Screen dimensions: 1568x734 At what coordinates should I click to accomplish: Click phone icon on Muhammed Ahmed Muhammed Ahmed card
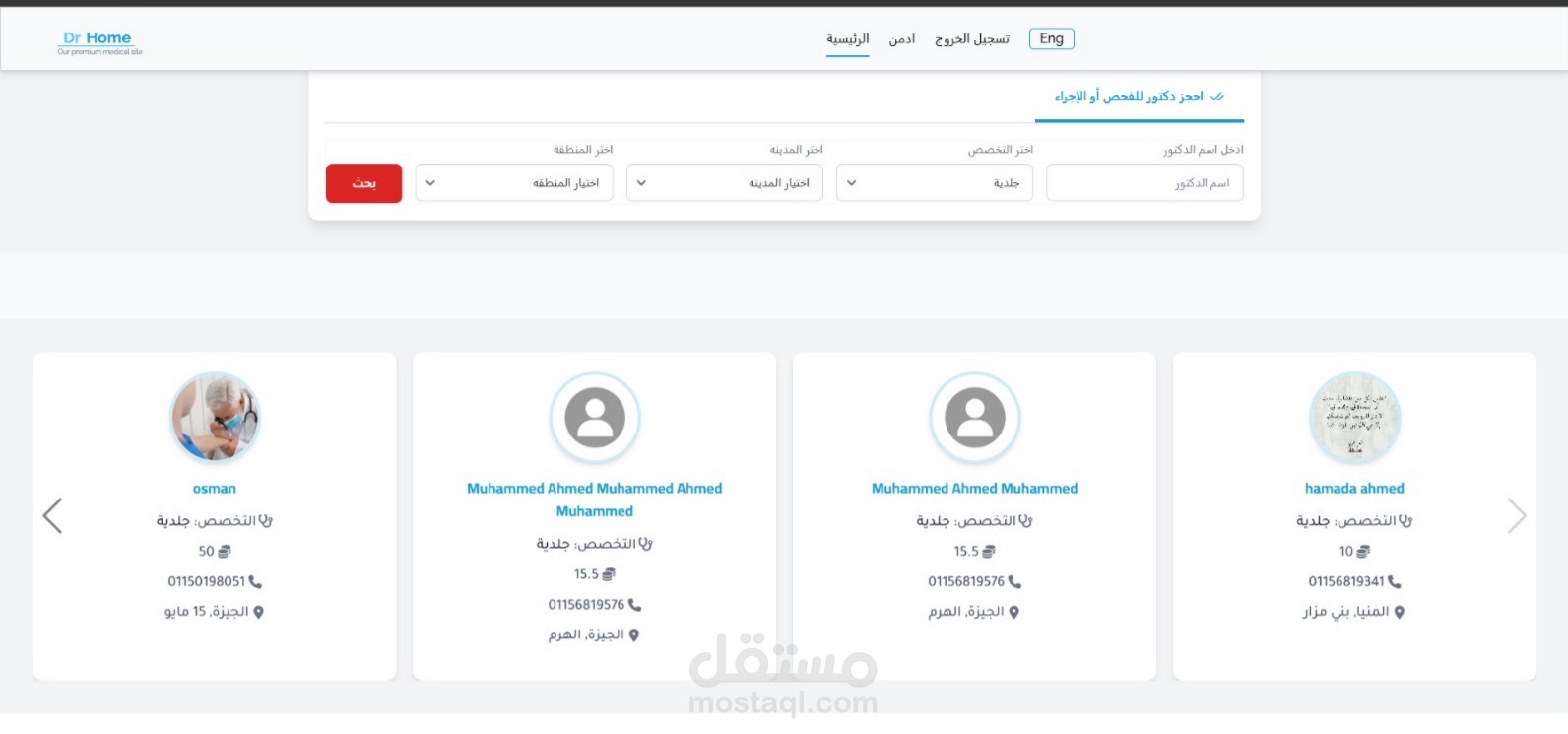pyautogui.click(x=634, y=605)
